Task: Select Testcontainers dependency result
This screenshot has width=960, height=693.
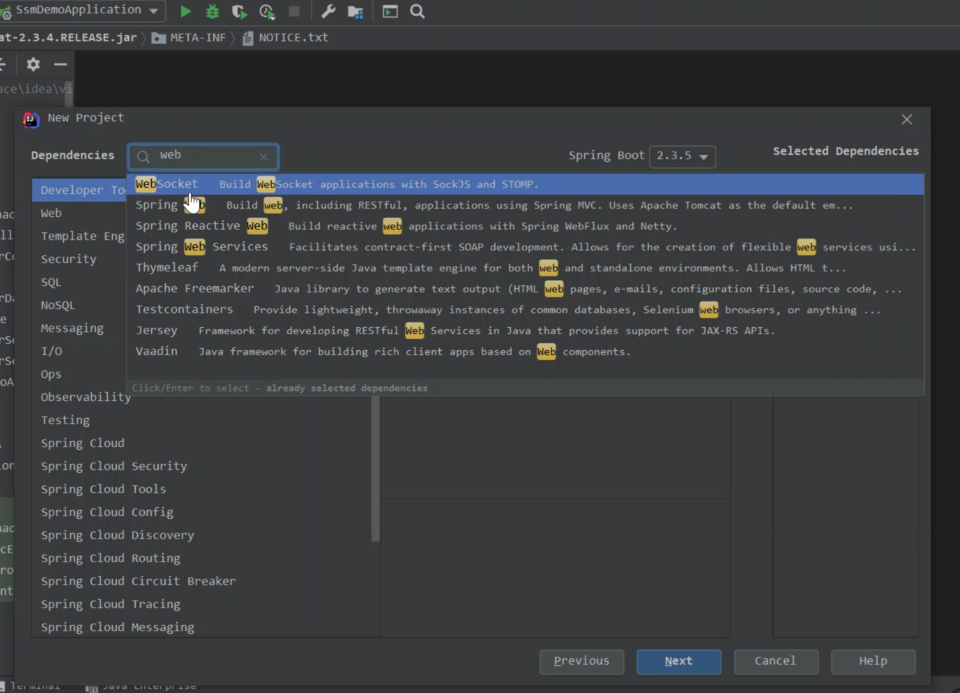Action: (x=525, y=309)
